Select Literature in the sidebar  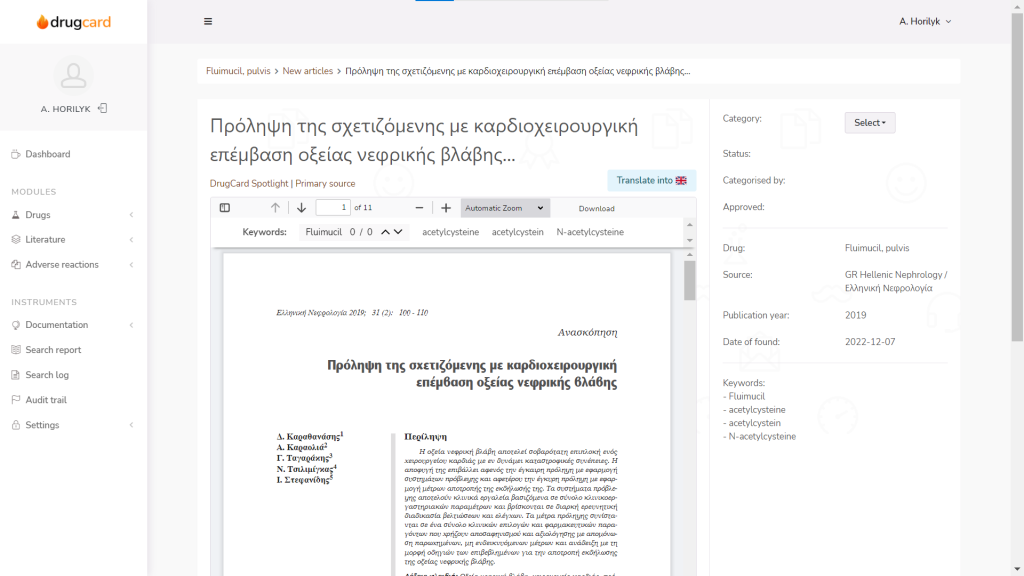coord(45,240)
